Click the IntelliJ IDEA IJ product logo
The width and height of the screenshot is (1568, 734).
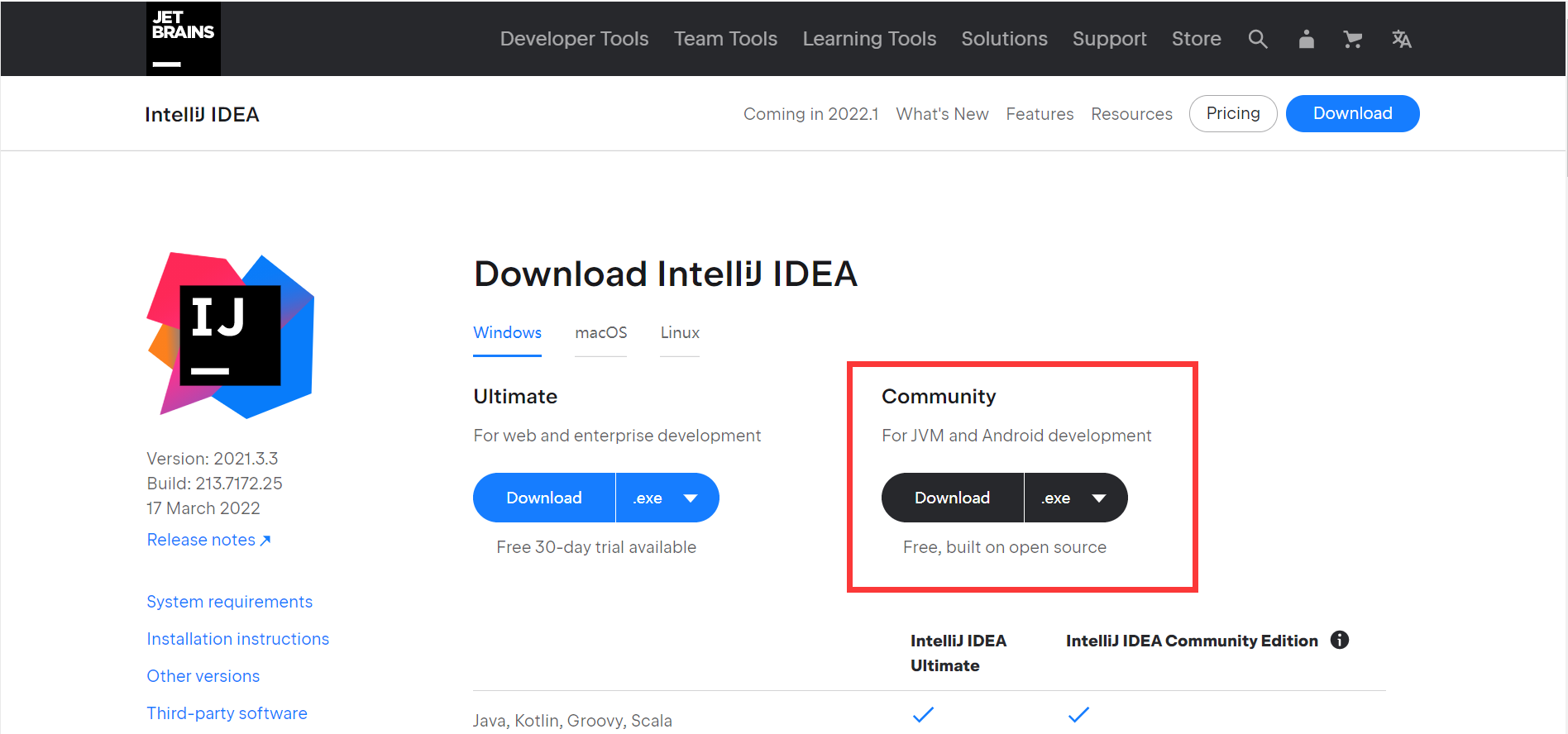tap(231, 335)
